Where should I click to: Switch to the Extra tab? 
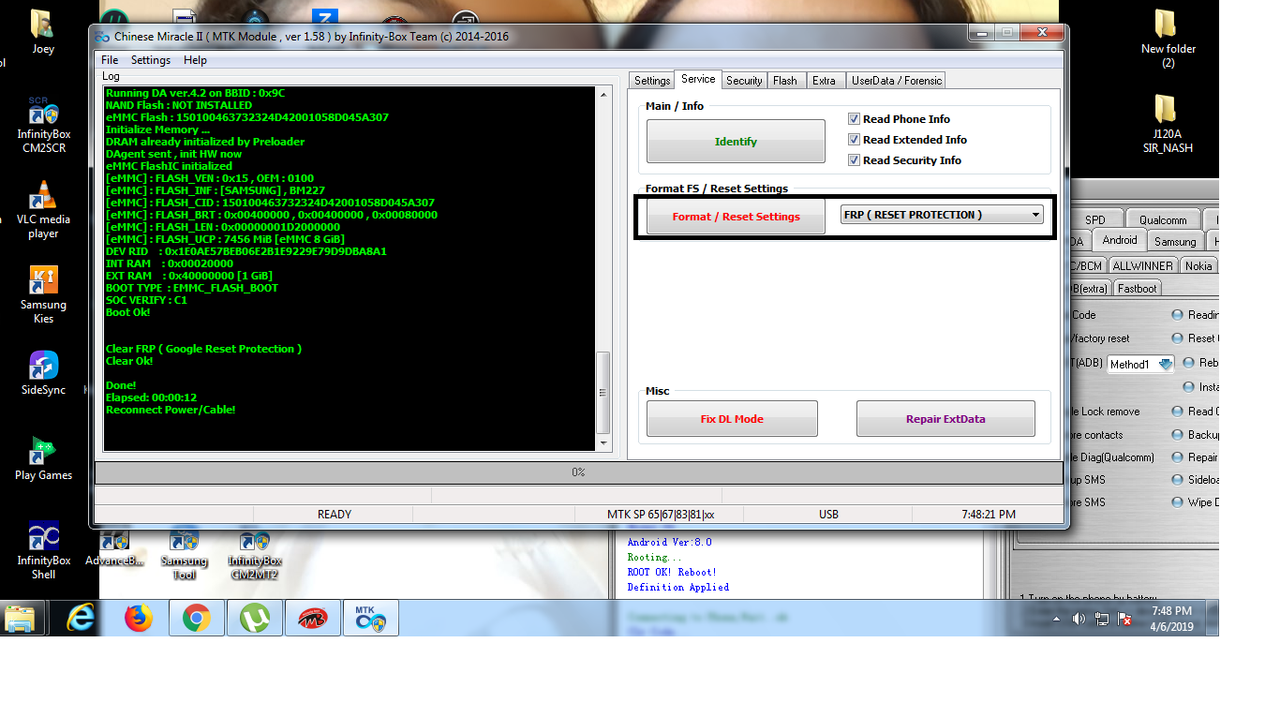pyautogui.click(x=824, y=81)
